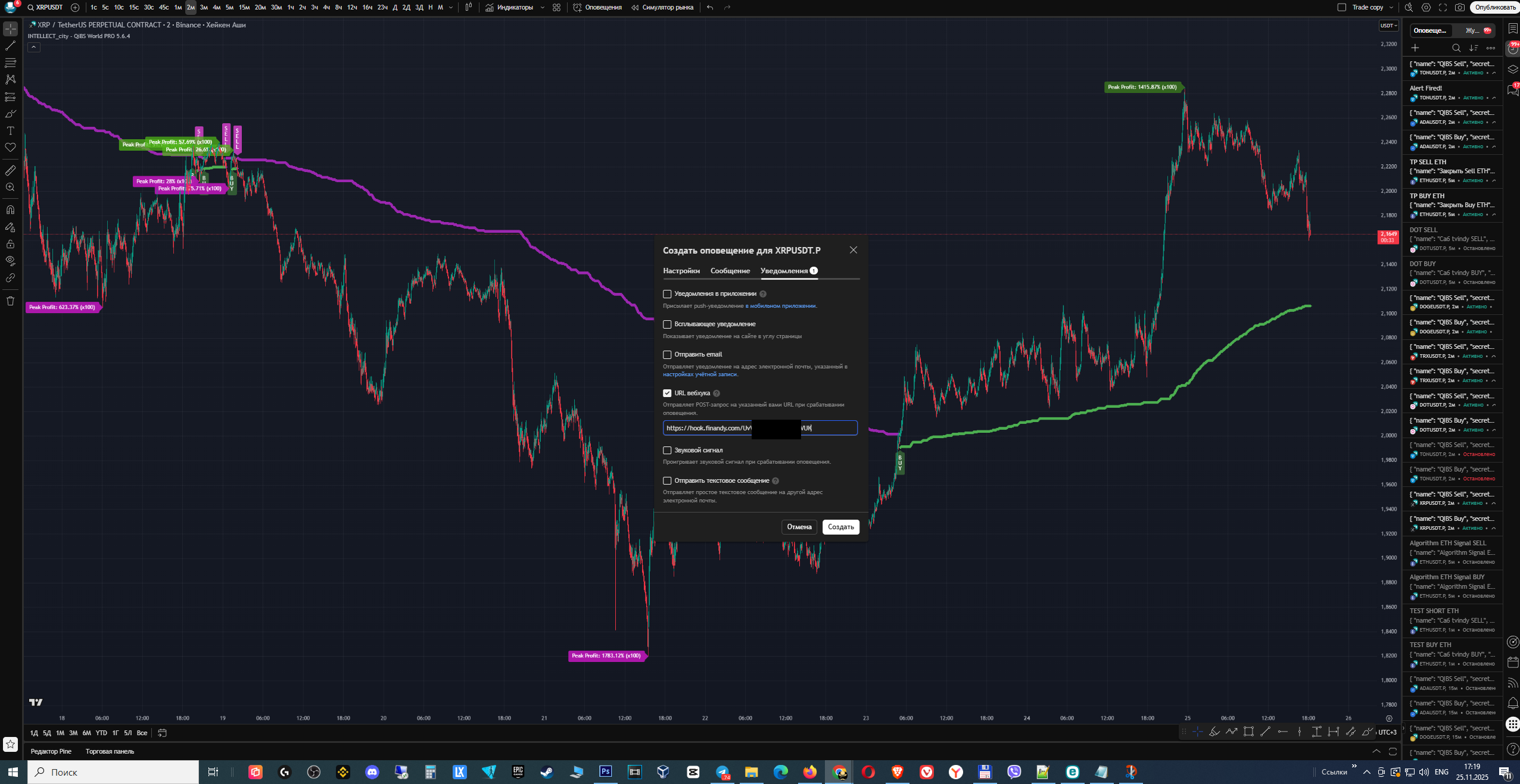Click the Создать button
The height and width of the screenshot is (784, 1520).
click(840, 527)
